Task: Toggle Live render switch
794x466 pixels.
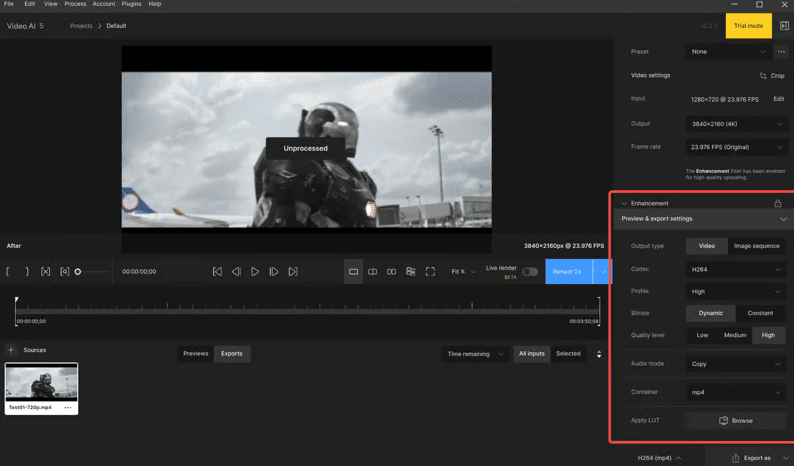Action: [x=530, y=272]
